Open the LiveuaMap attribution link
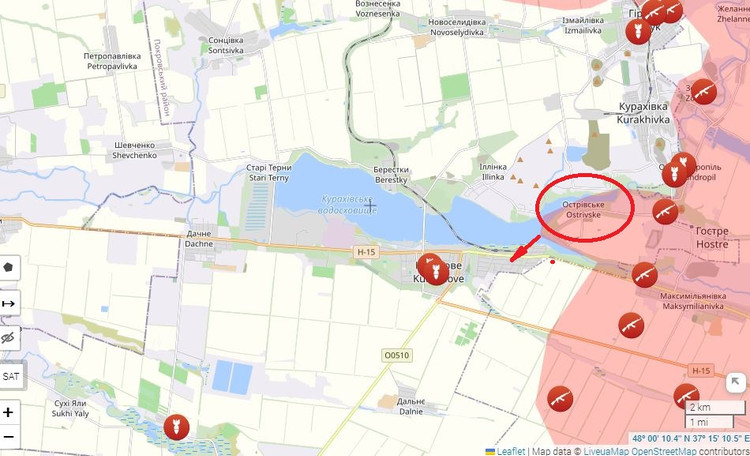Image resolution: width=750 pixels, height=456 pixels. [x=606, y=451]
